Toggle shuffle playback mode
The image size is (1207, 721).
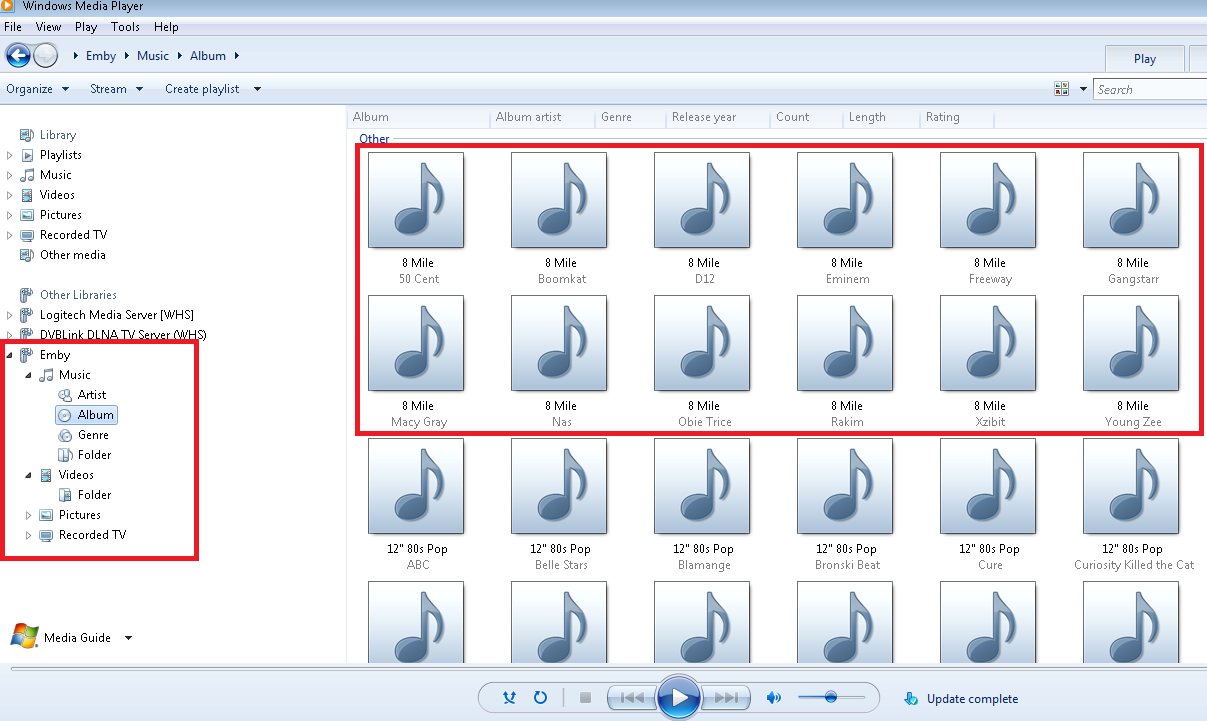point(510,698)
